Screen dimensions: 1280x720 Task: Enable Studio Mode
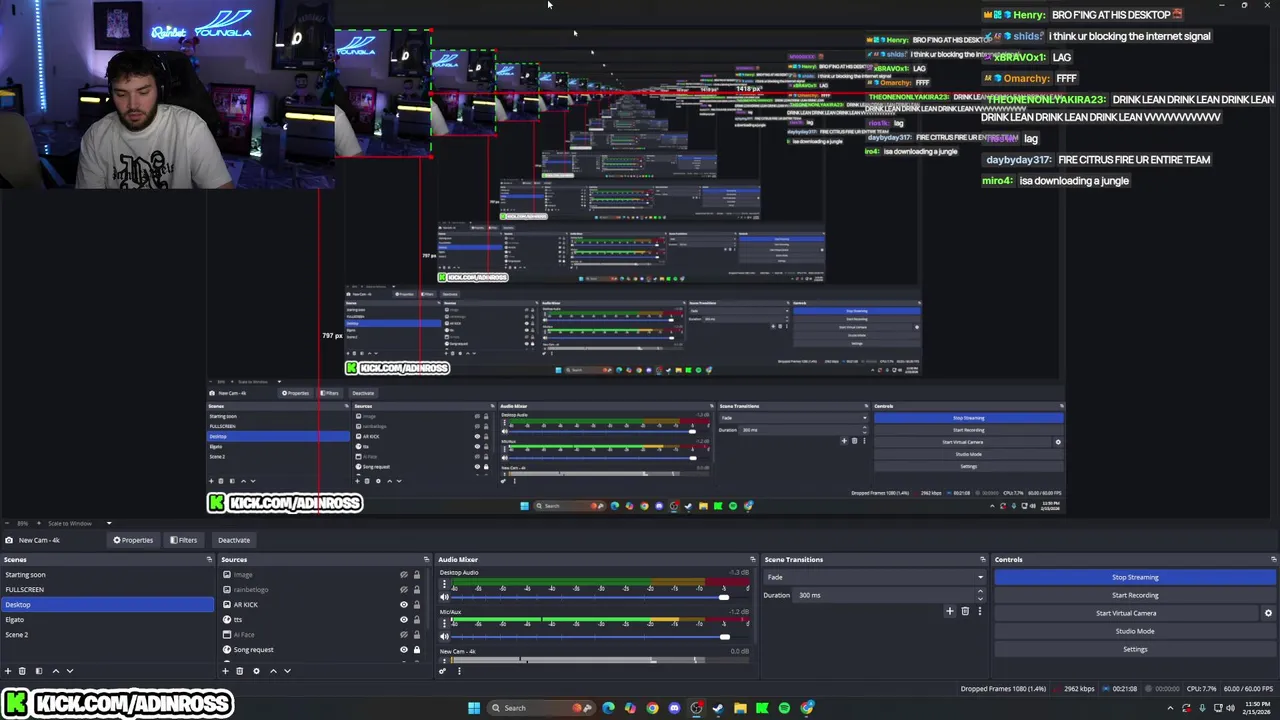1135,631
